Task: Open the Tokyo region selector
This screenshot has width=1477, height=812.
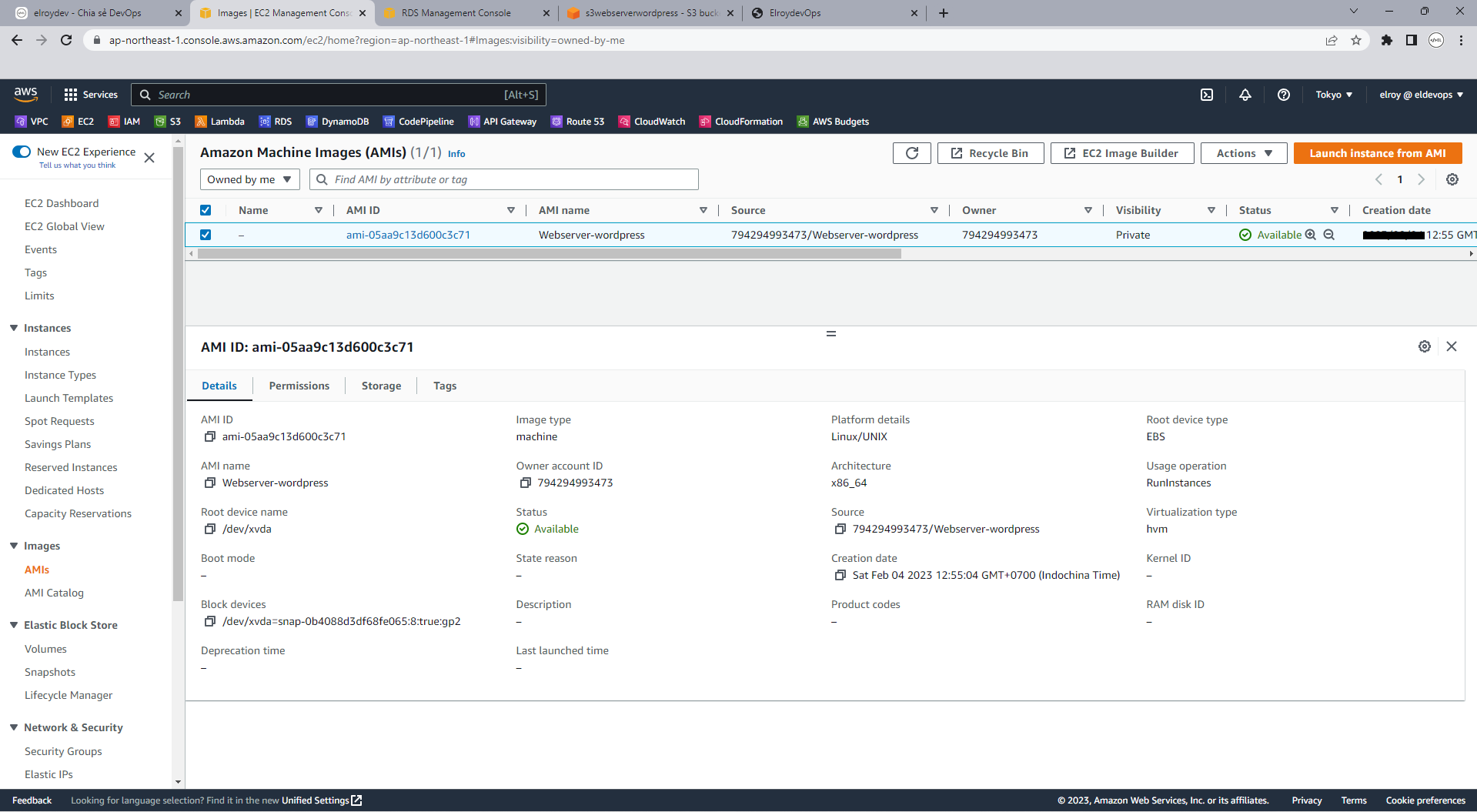Action: [x=1334, y=95]
